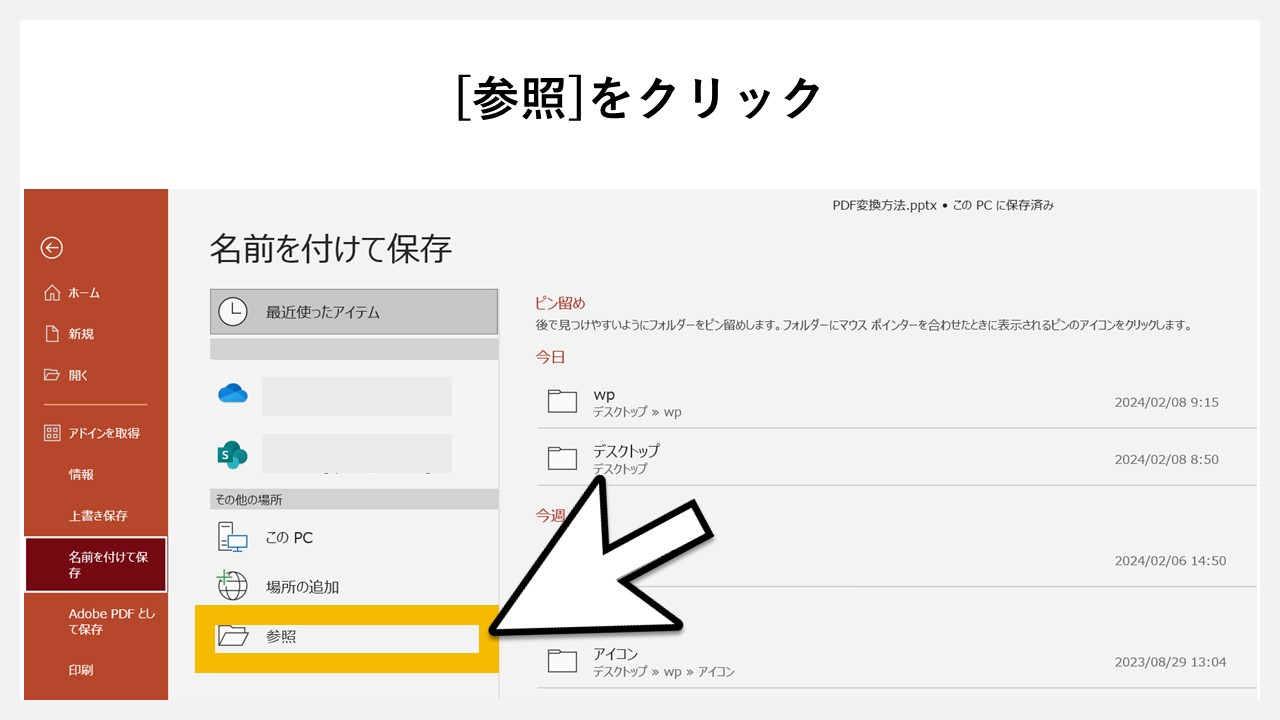Switch to 情報 in the sidebar
Screen dimensions: 1280x720
[x=82, y=474]
